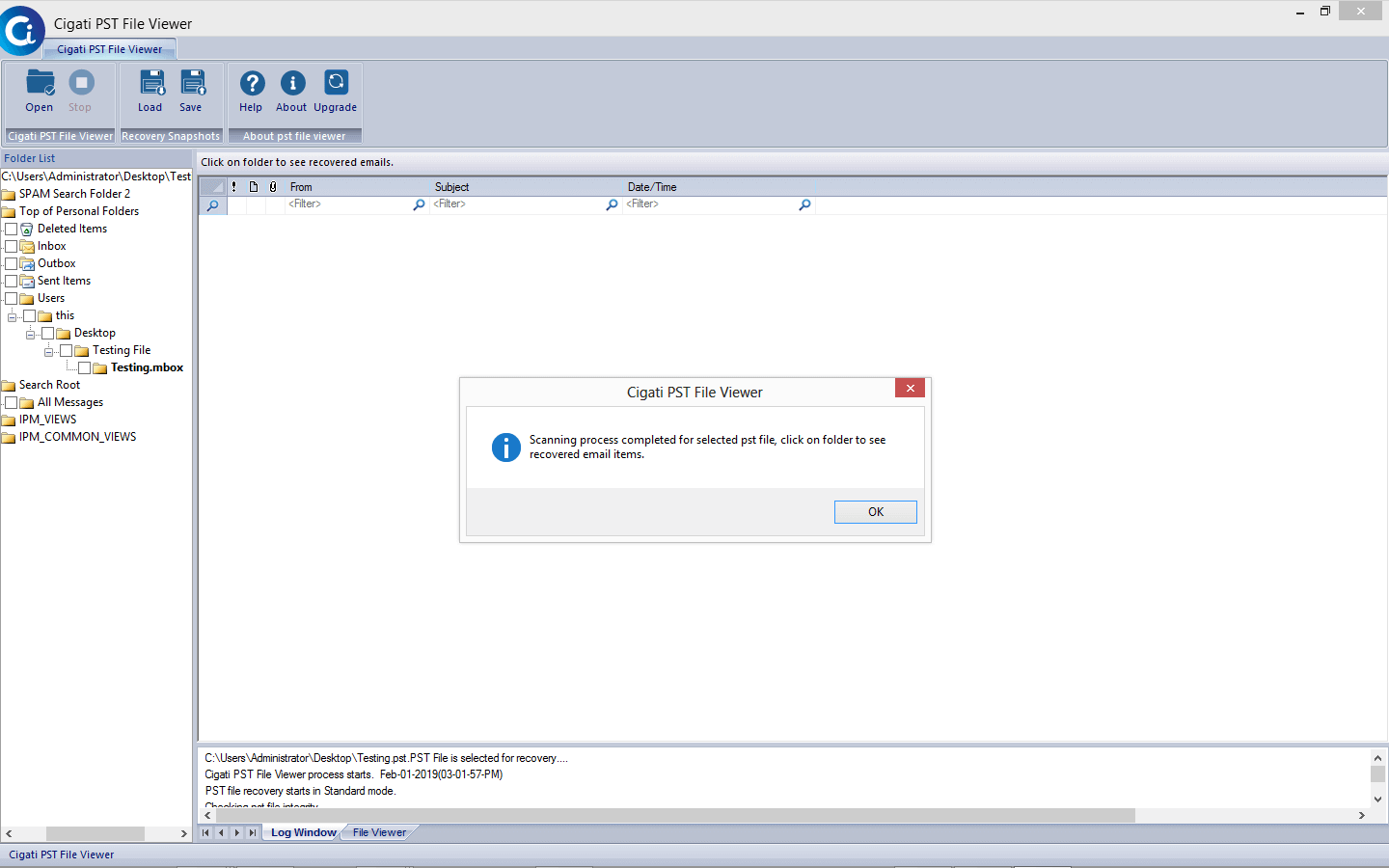1389x868 pixels.
Task: Click the Date/Time filter search icon
Action: tap(804, 204)
